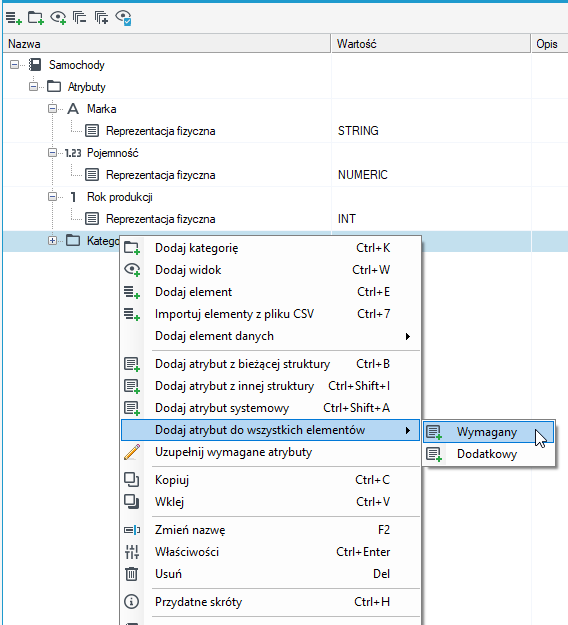Open Przydatne skróty menu entry

pos(271,601)
